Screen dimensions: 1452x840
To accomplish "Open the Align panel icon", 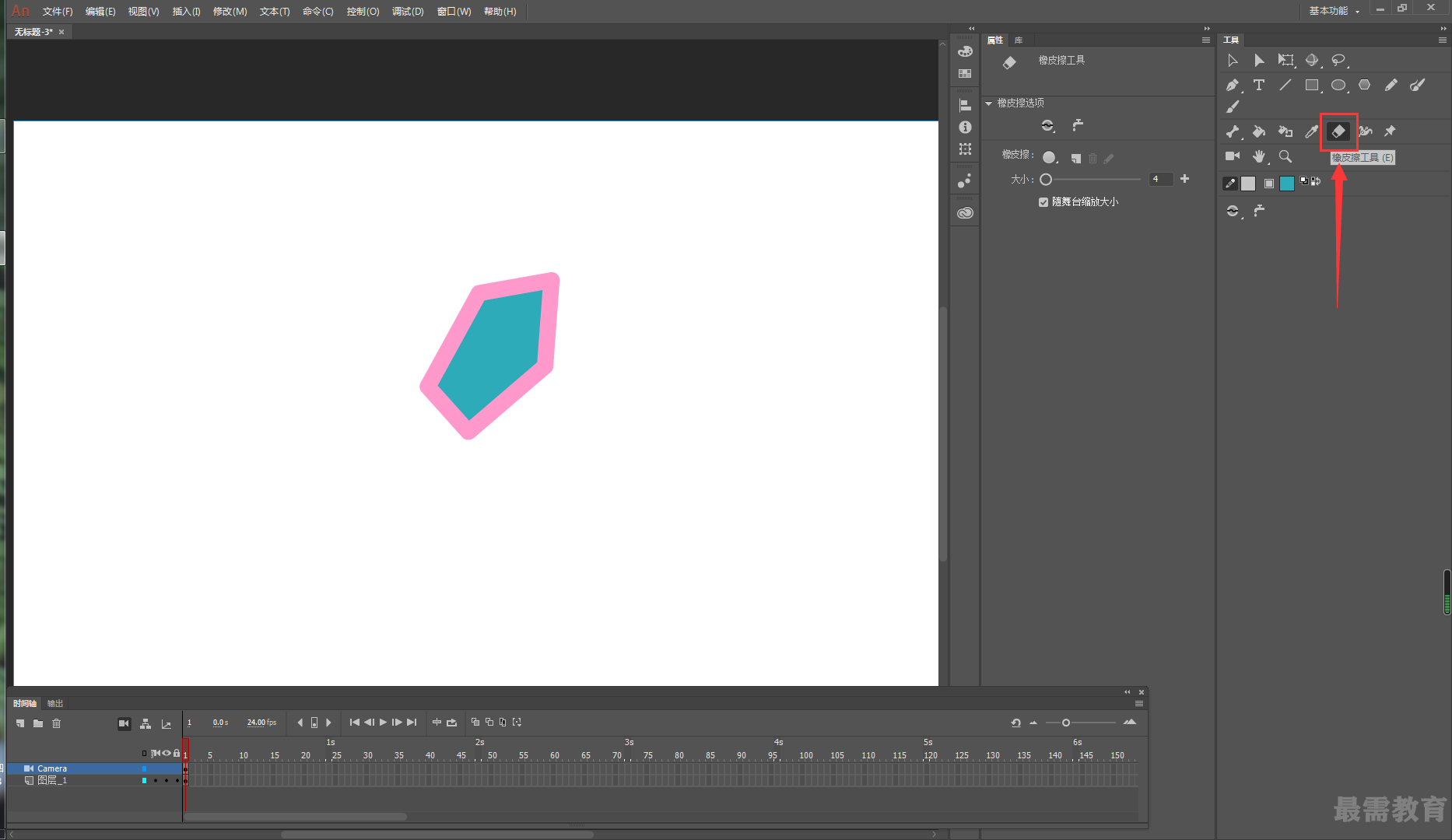I will coord(965,106).
